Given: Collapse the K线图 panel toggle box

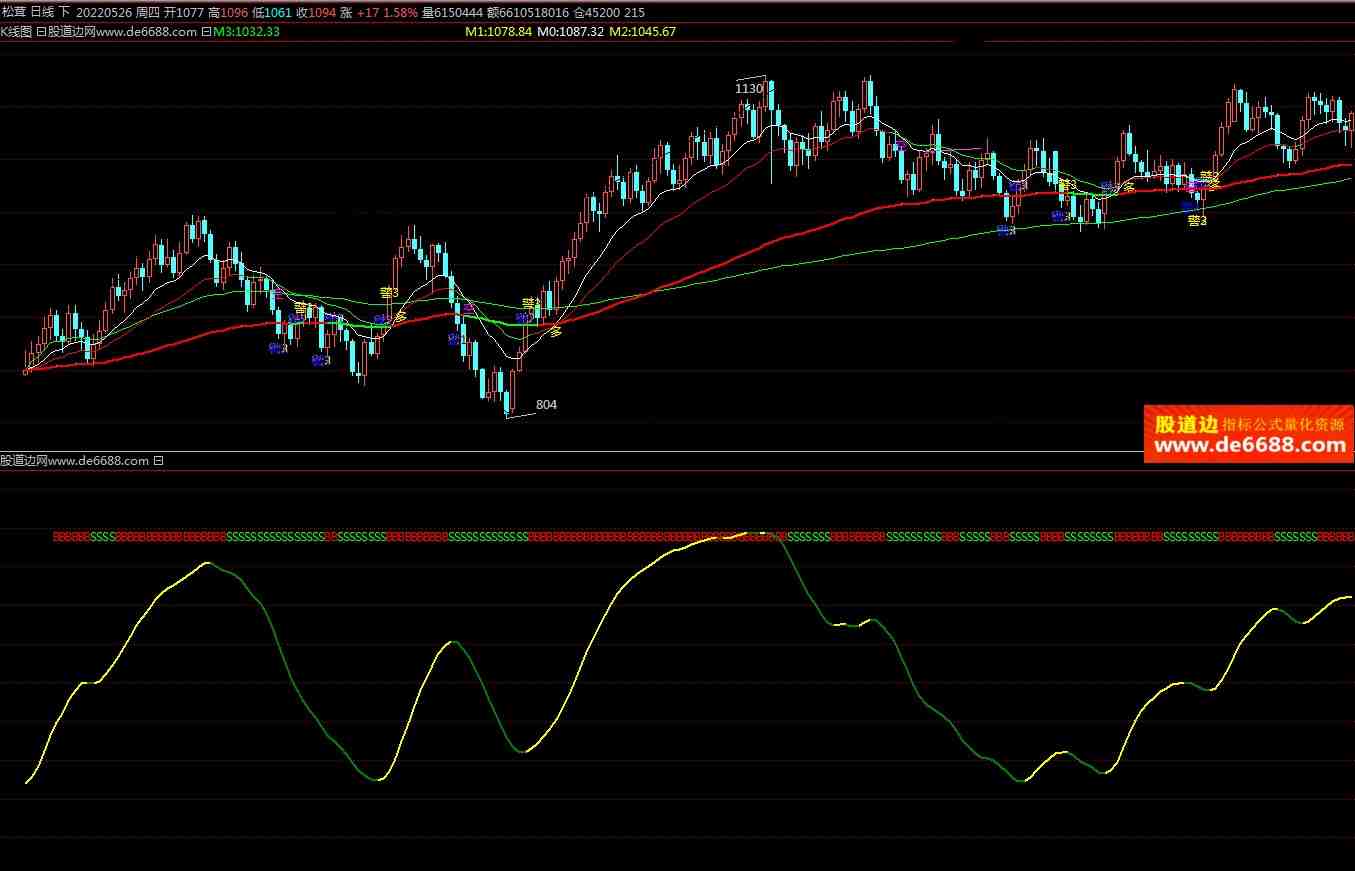Looking at the screenshot, I should click(x=40, y=32).
